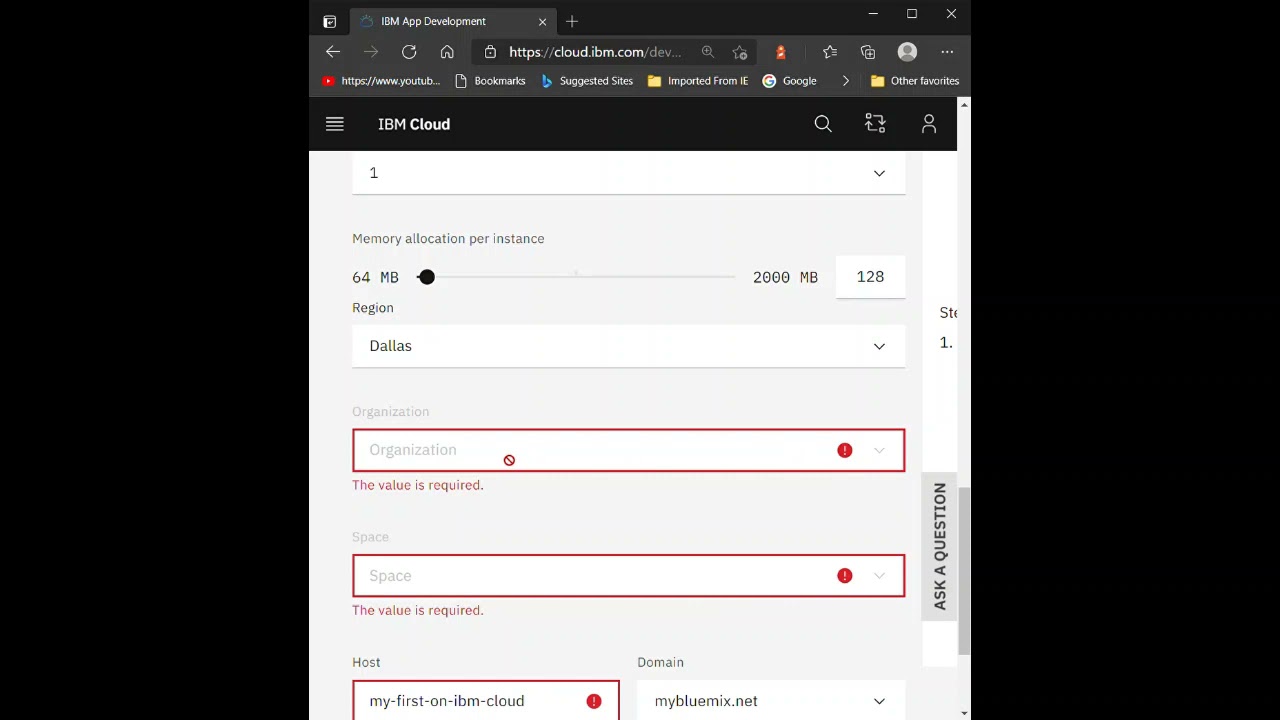Click Host field error warning icon
The image size is (1280, 720).
tap(594, 702)
